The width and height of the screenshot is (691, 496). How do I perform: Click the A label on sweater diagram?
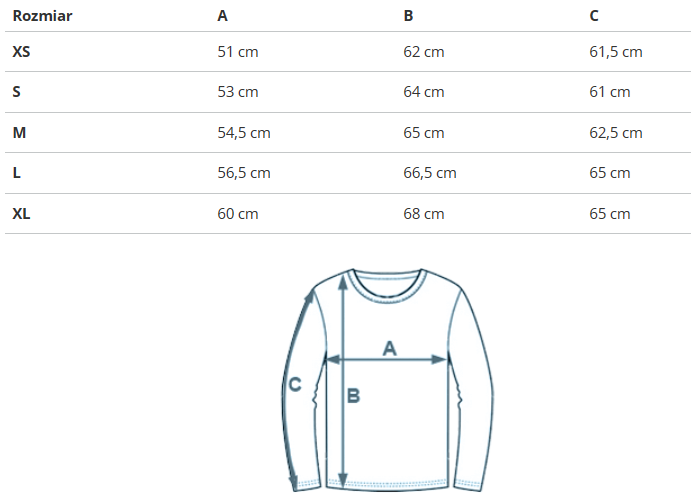(390, 348)
